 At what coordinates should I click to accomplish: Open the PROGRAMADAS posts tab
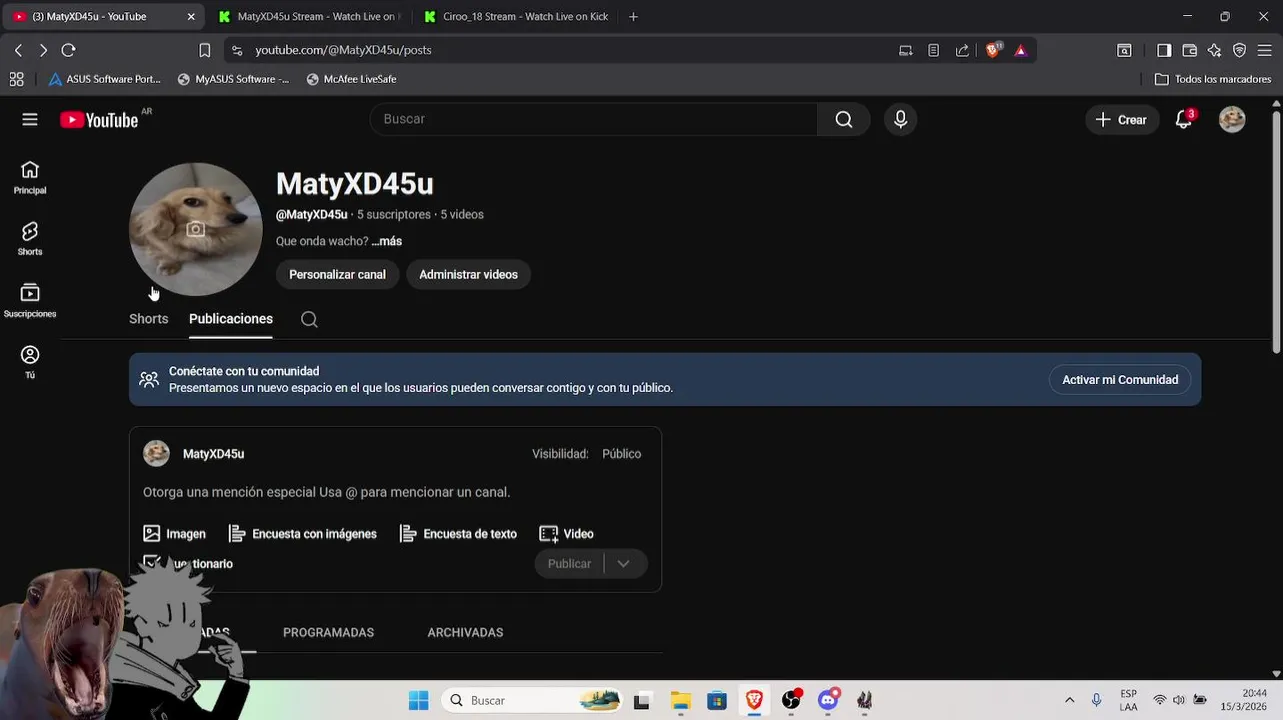pos(328,633)
